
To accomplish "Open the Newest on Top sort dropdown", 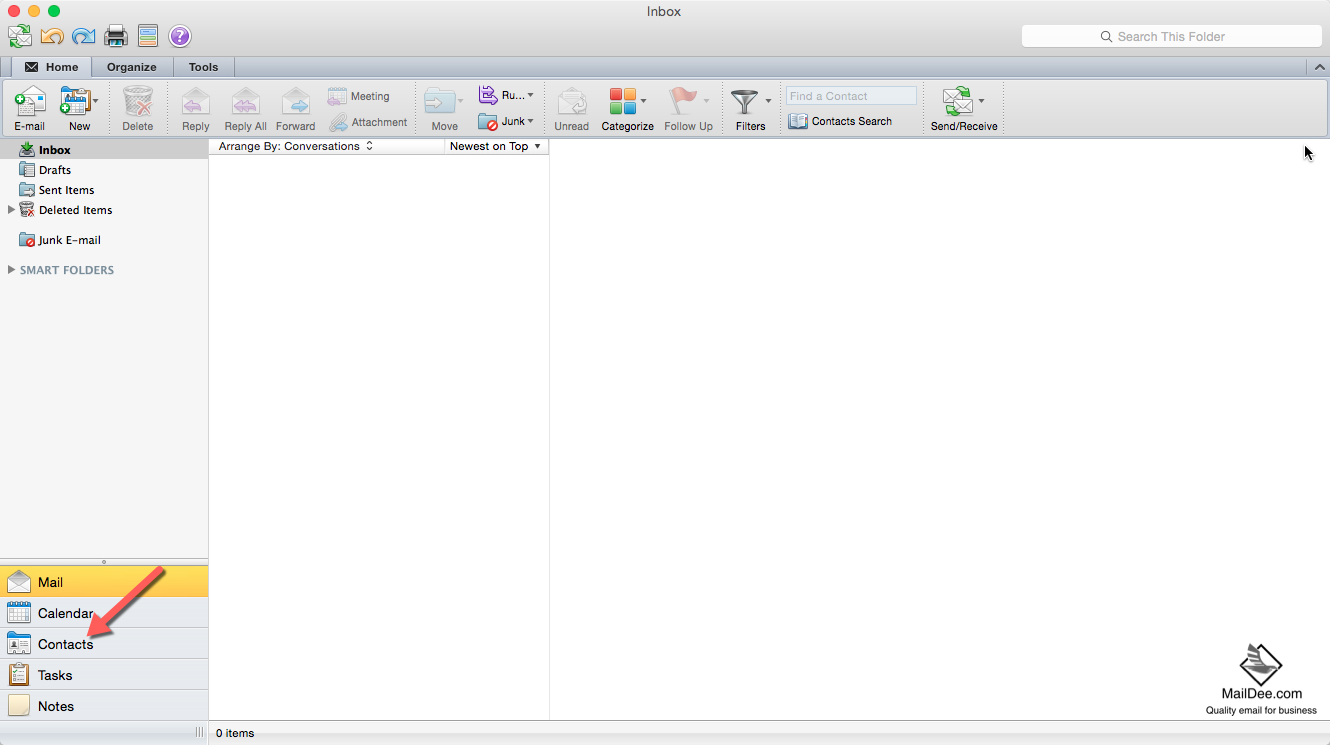I will pyautogui.click(x=495, y=146).
